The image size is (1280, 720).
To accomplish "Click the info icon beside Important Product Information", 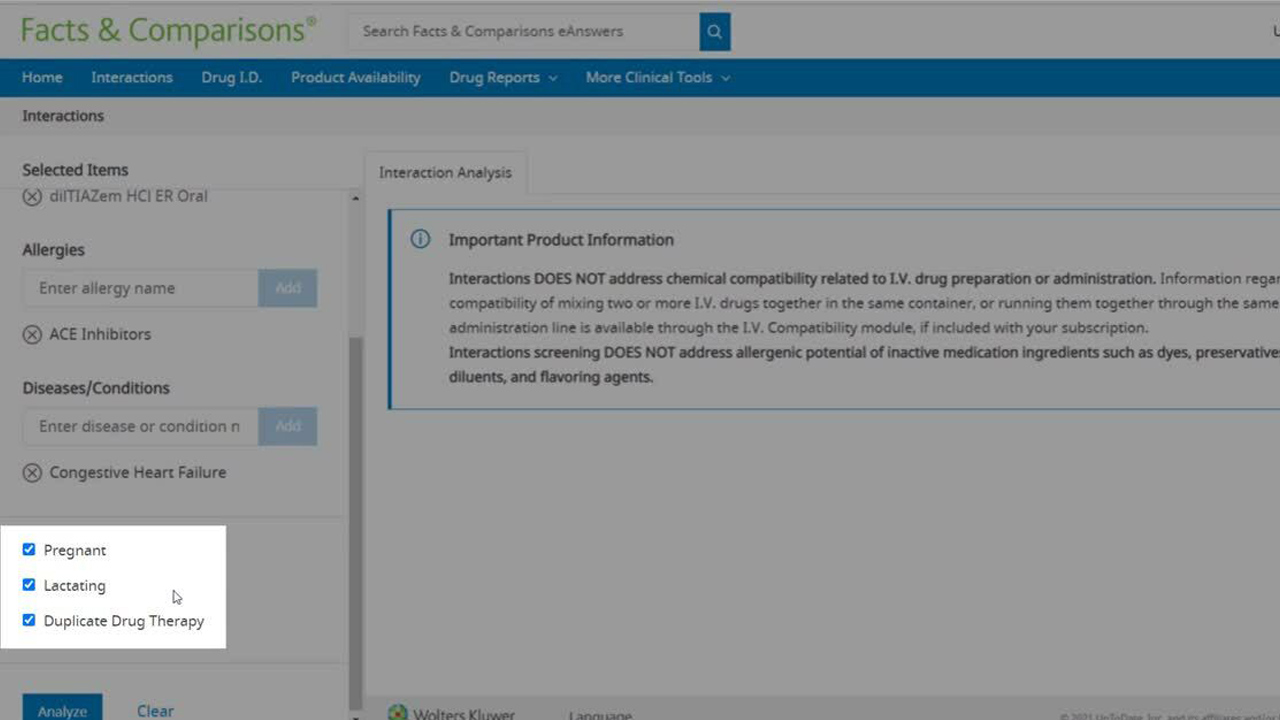I will (420, 240).
